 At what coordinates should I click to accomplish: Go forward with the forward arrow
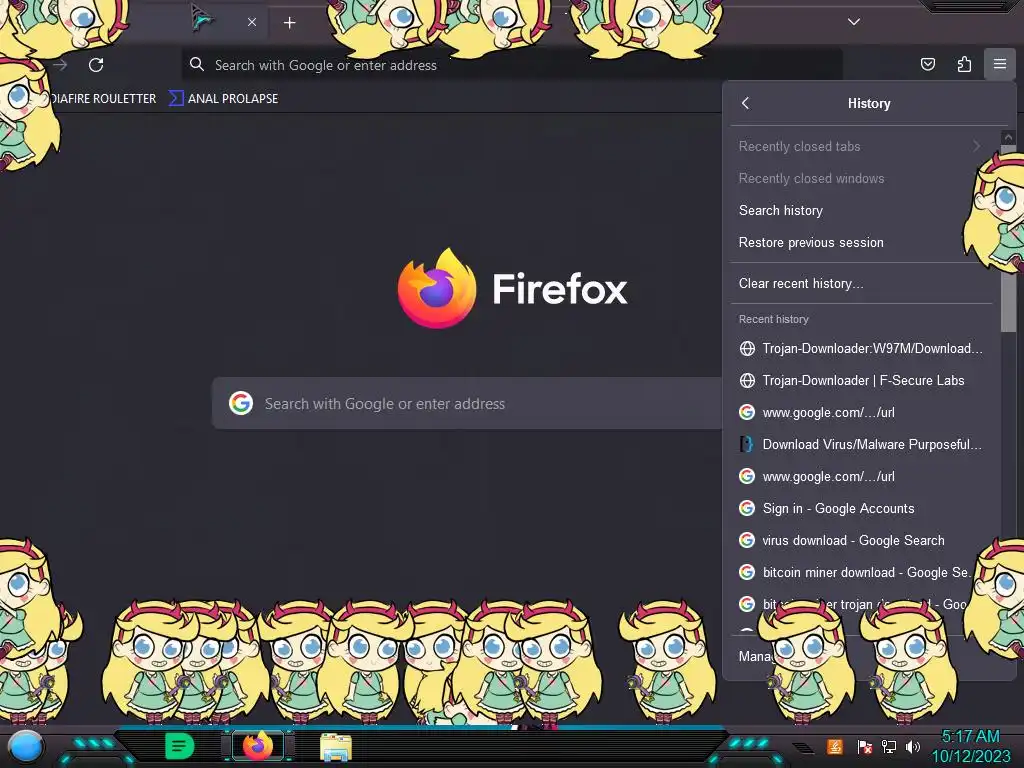click(60, 65)
